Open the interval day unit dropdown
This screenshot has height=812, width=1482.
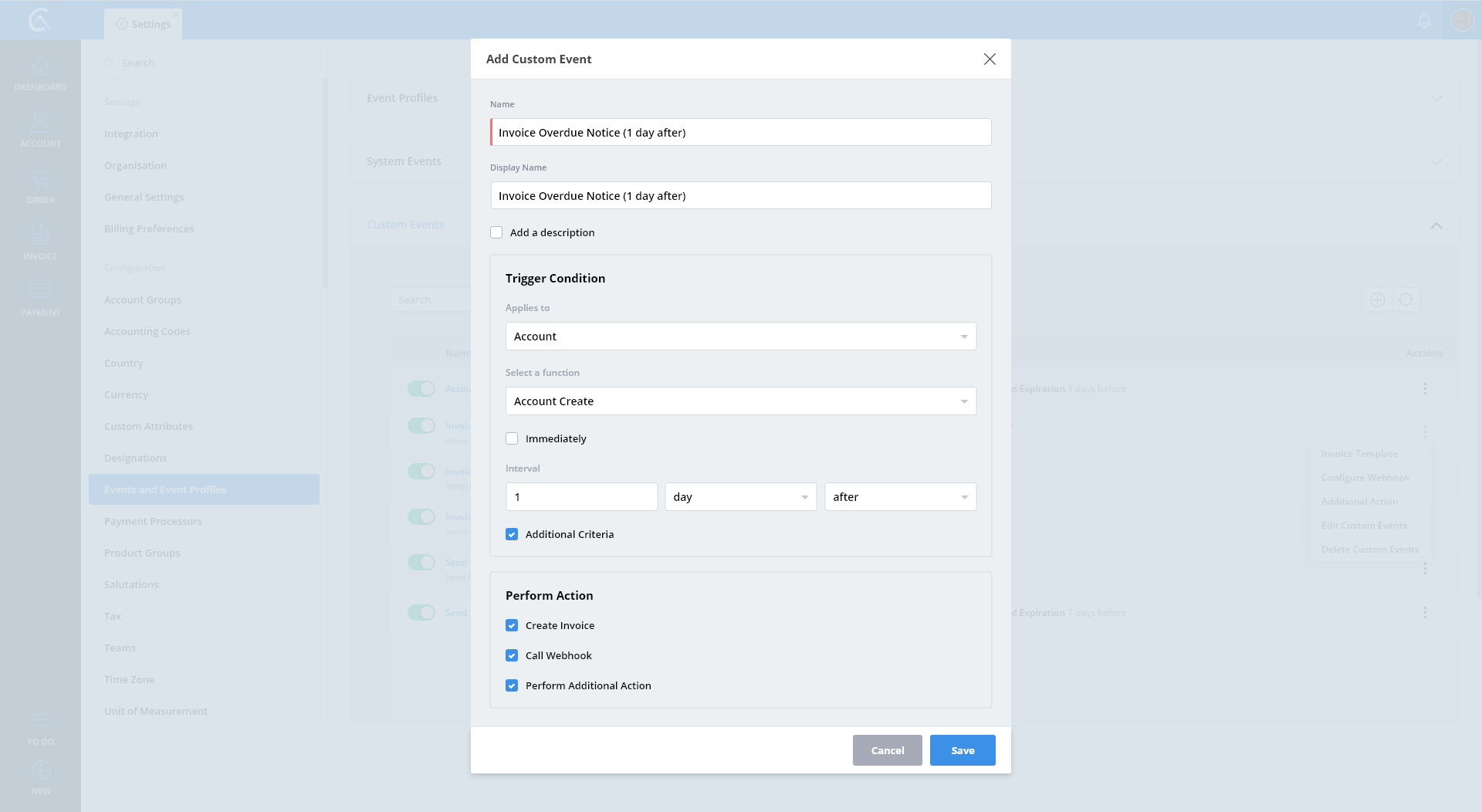(x=740, y=497)
